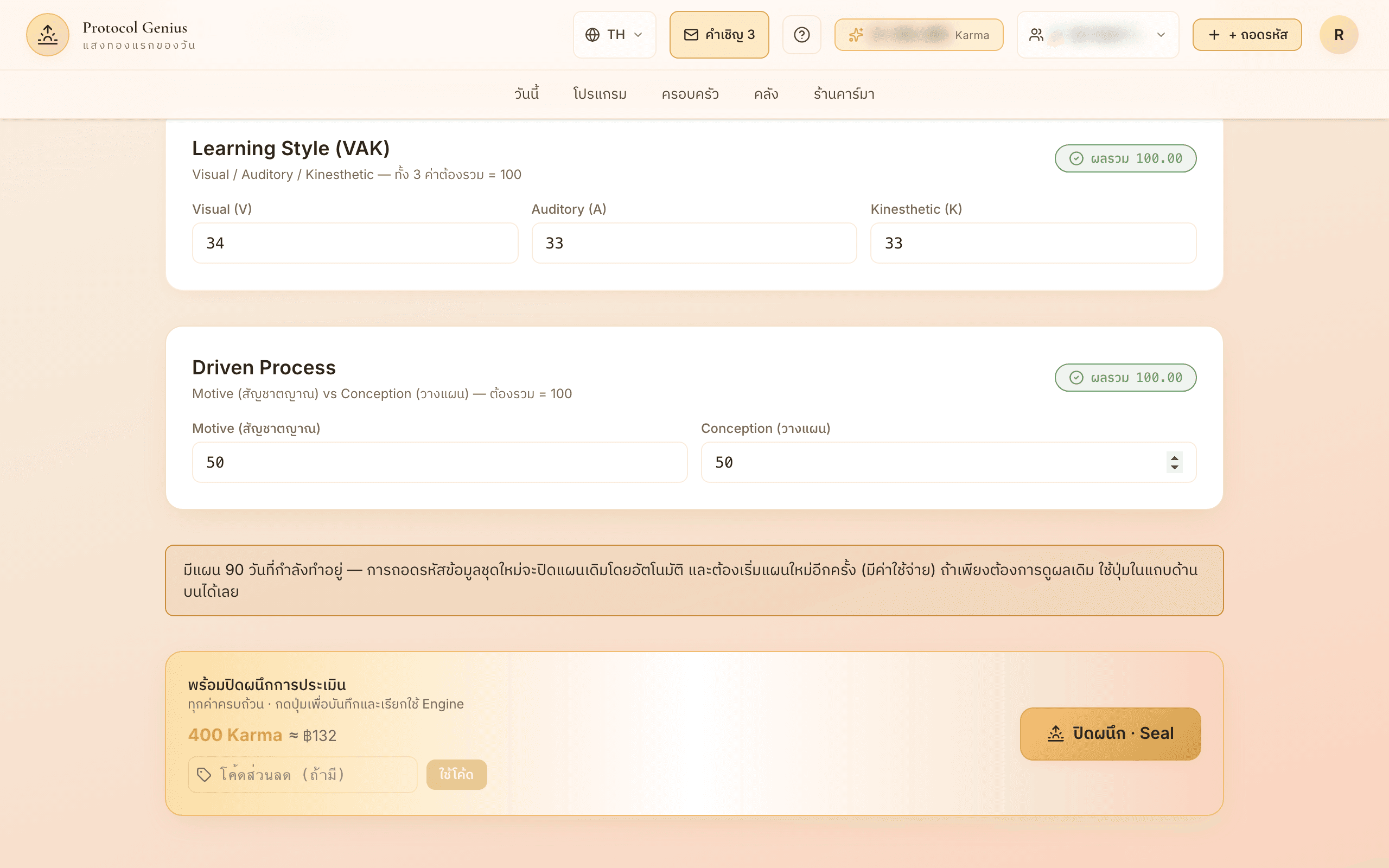The image size is (1389, 868).
Task: Click the Driven Process heading
Action: tap(264, 367)
